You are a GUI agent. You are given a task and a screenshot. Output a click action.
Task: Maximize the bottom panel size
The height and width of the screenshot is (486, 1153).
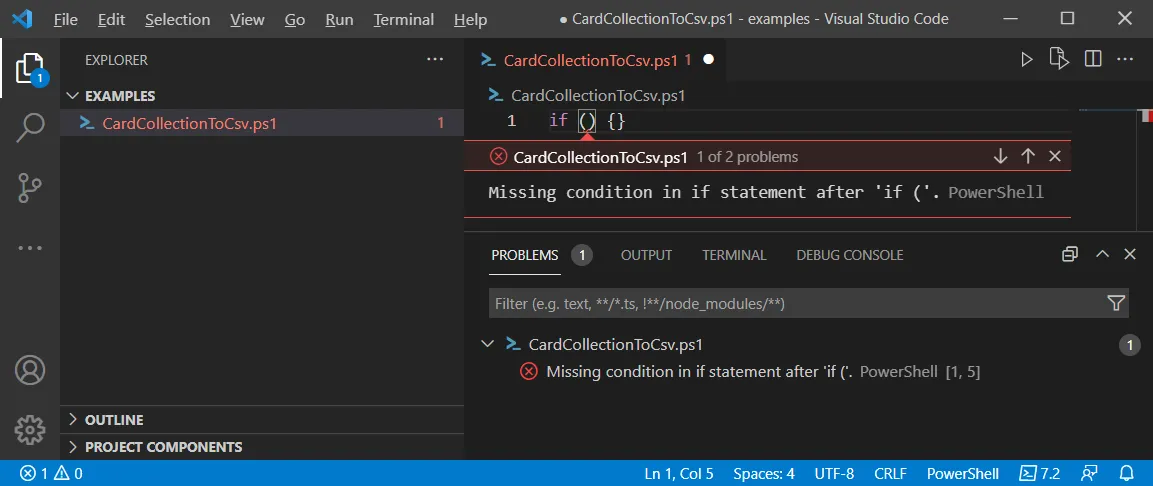pos(1102,254)
